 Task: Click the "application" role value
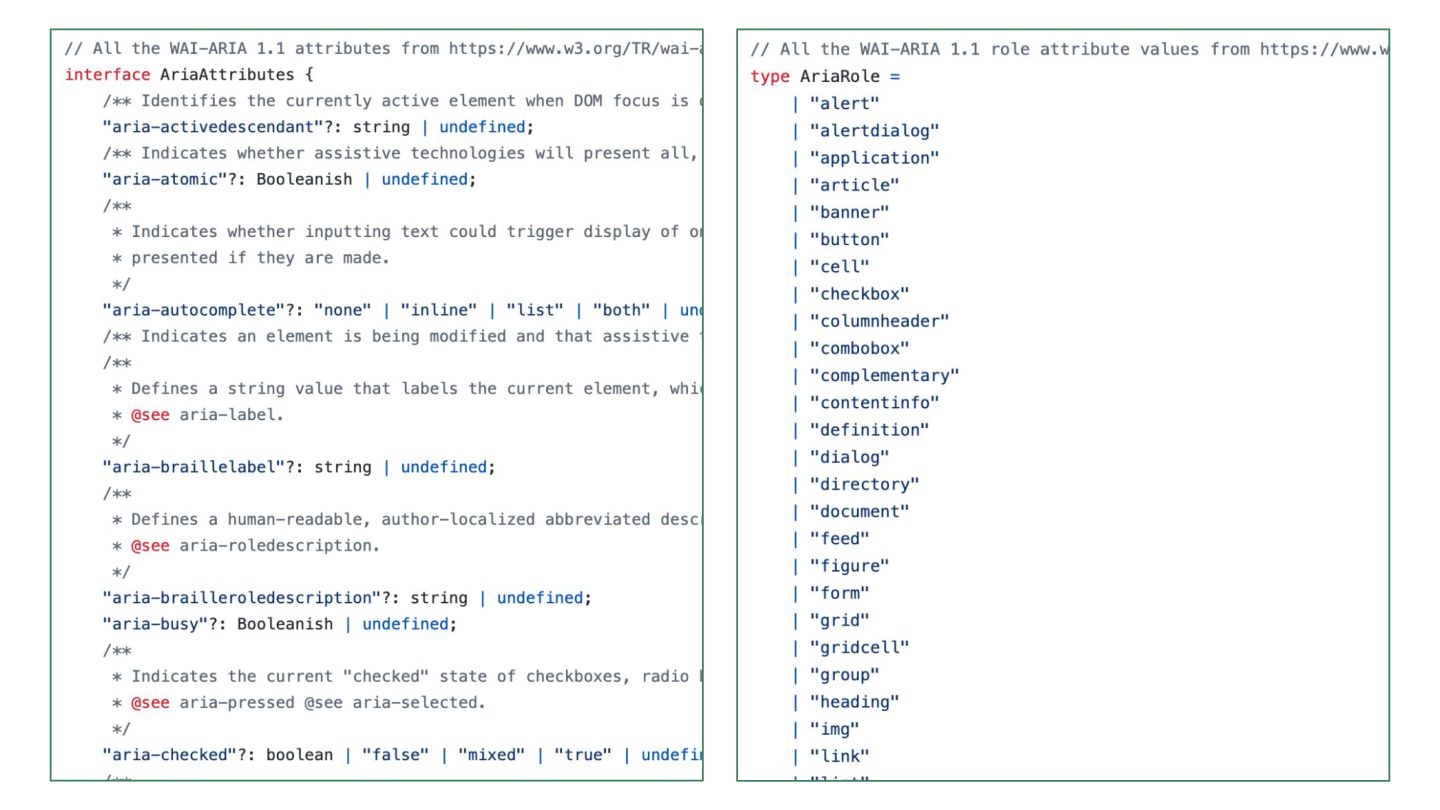coord(874,158)
